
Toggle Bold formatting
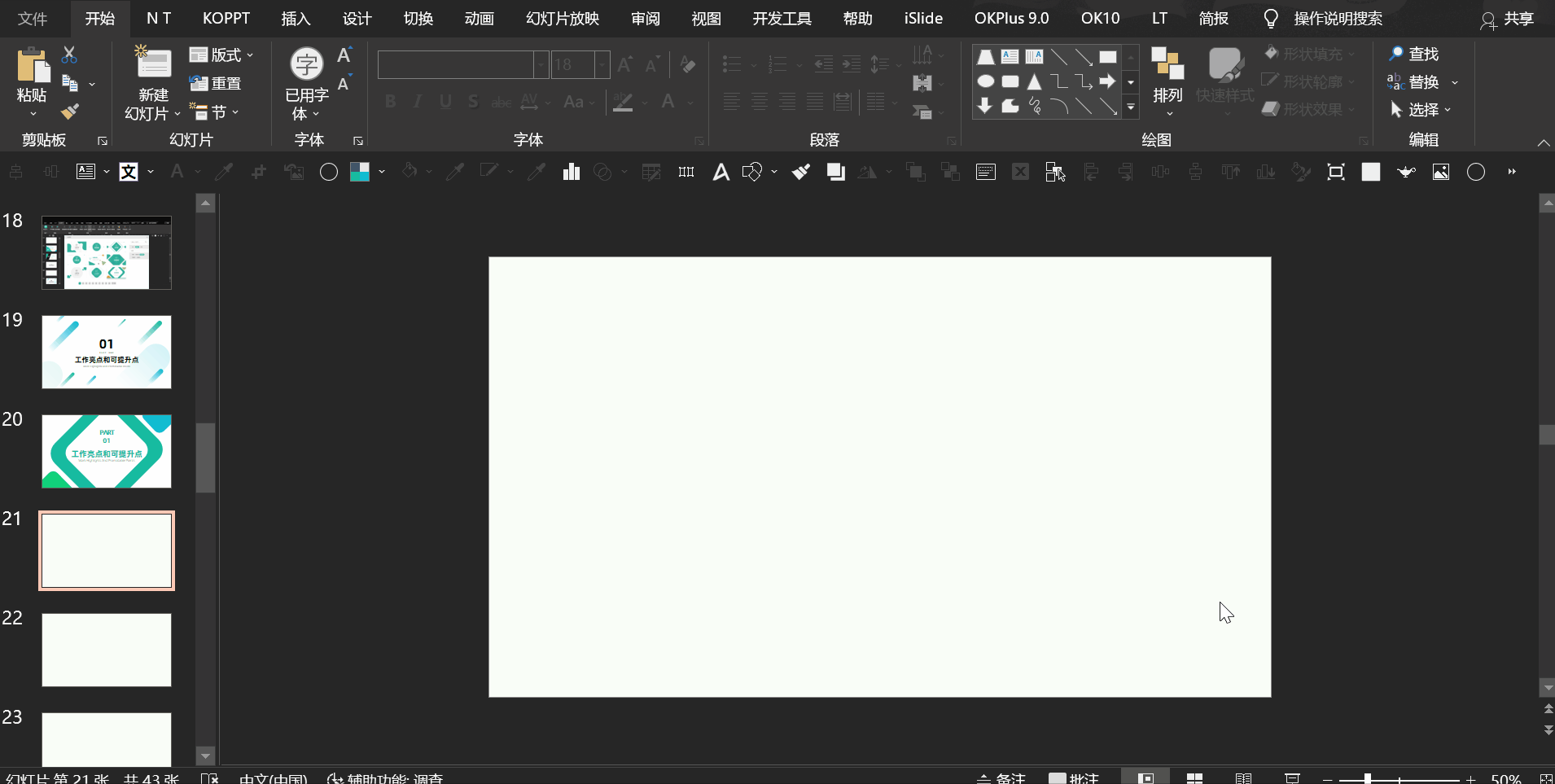[391, 102]
